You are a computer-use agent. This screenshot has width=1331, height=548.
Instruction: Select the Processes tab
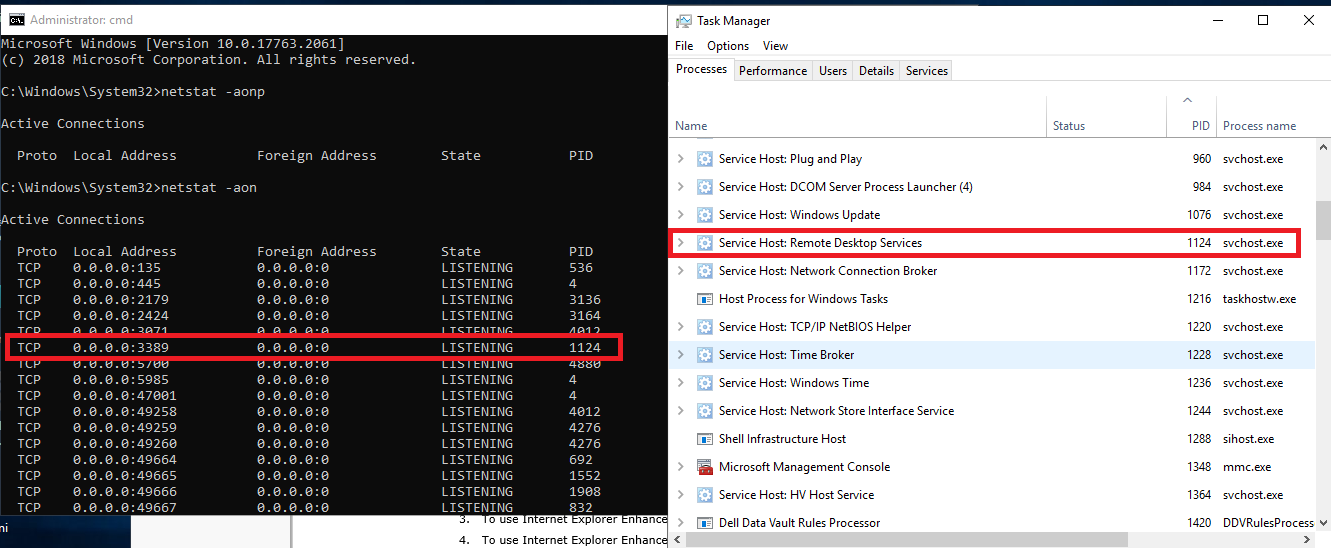click(701, 69)
